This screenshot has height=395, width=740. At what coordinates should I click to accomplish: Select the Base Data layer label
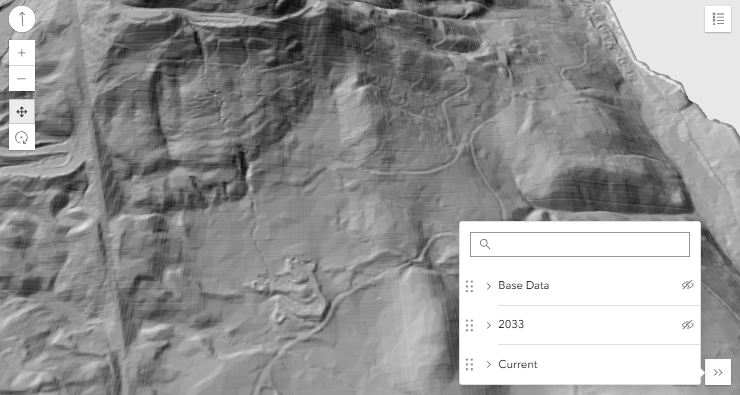pyautogui.click(x=523, y=286)
